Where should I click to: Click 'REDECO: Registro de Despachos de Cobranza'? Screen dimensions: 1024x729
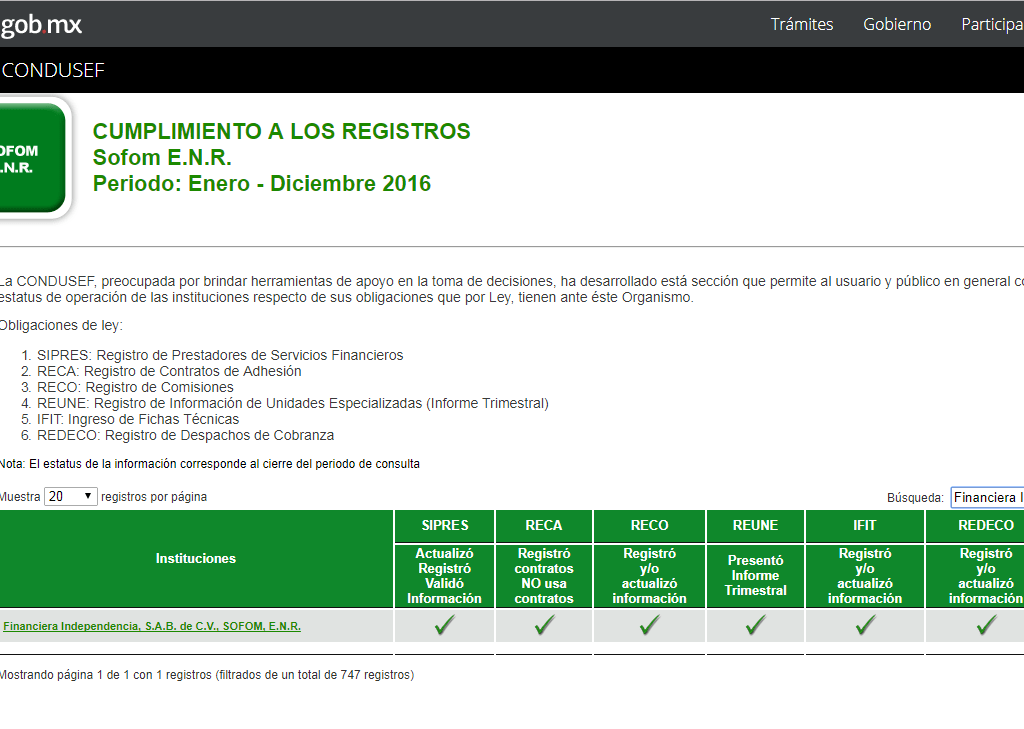185,435
